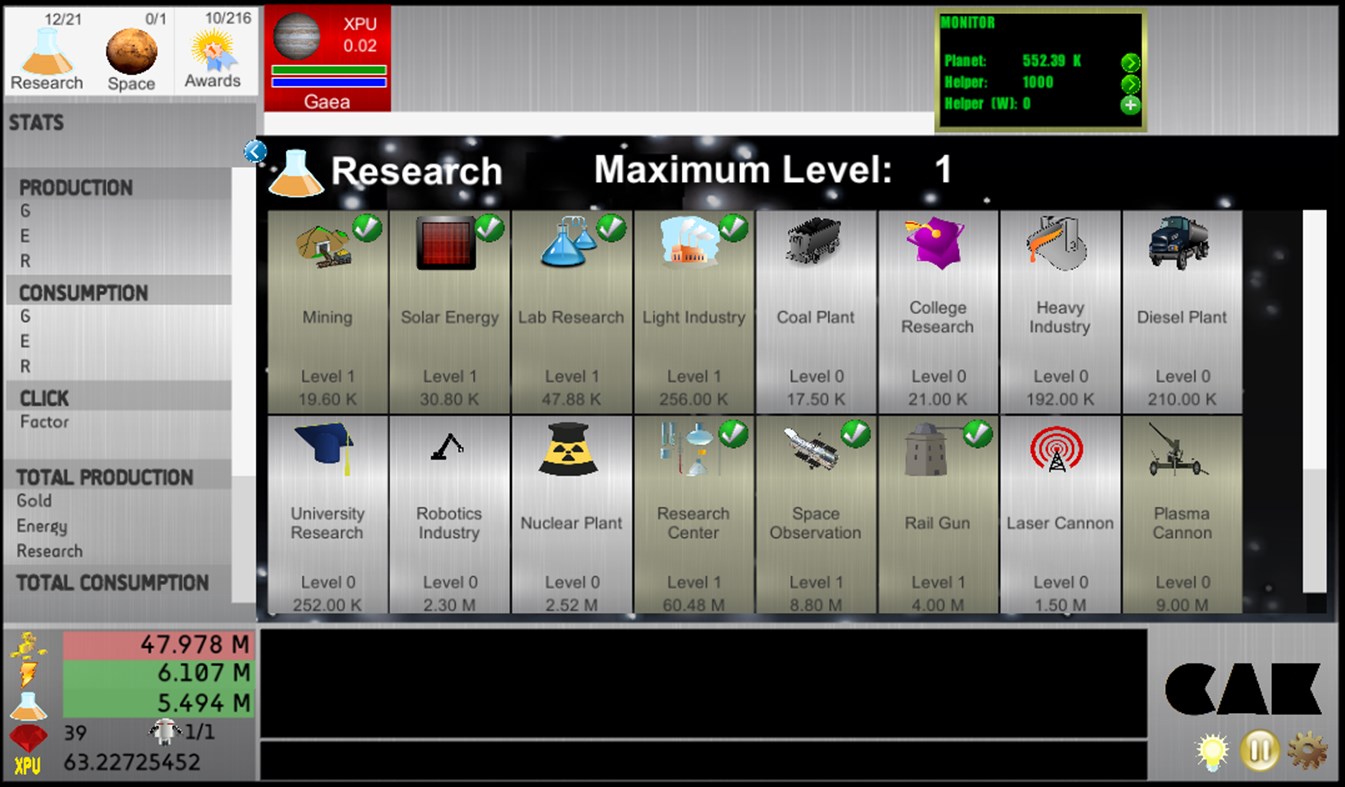The width and height of the screenshot is (1345, 787).
Task: Open the settings gear at bottom right
Action: [1307, 749]
